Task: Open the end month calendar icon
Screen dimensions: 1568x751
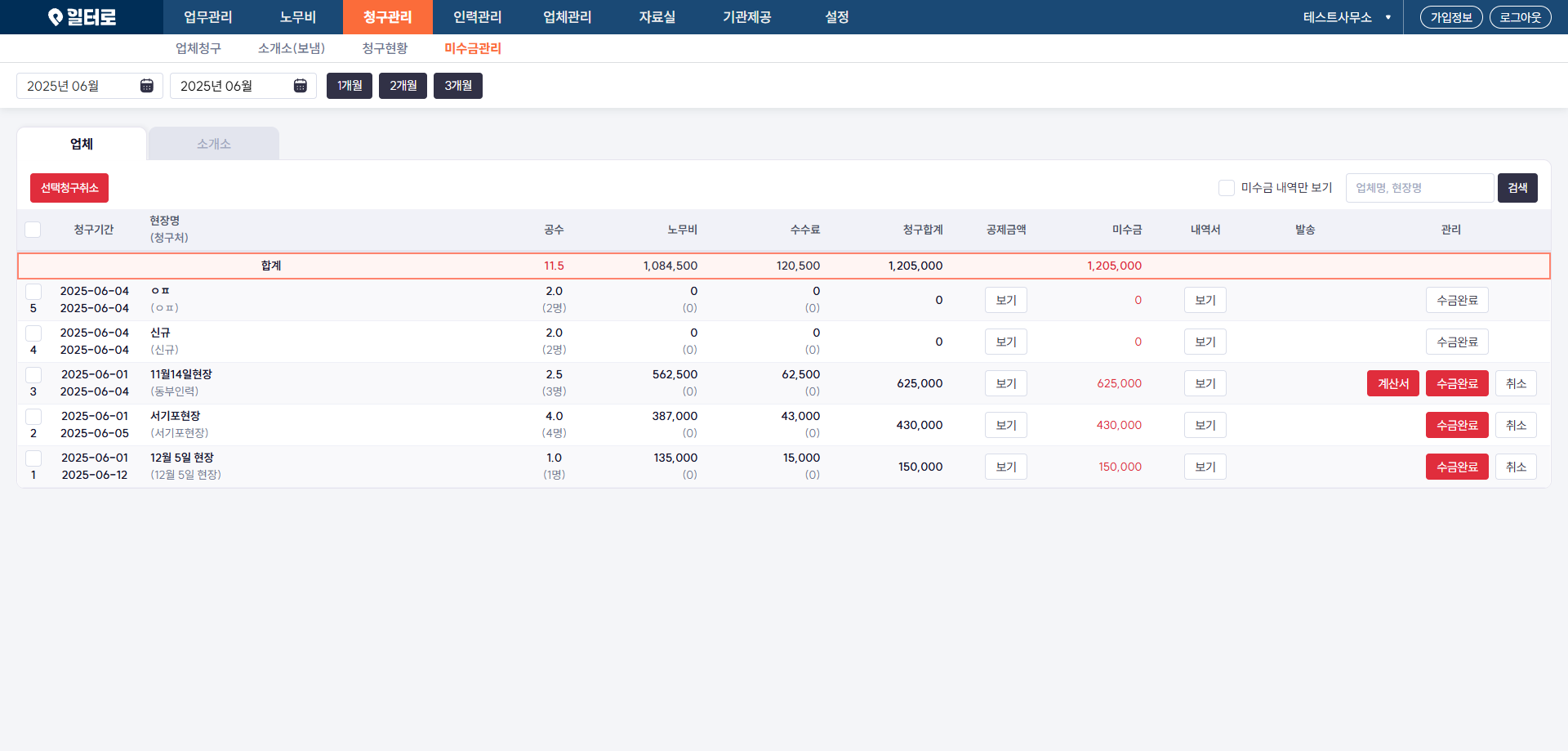Action: [301, 86]
